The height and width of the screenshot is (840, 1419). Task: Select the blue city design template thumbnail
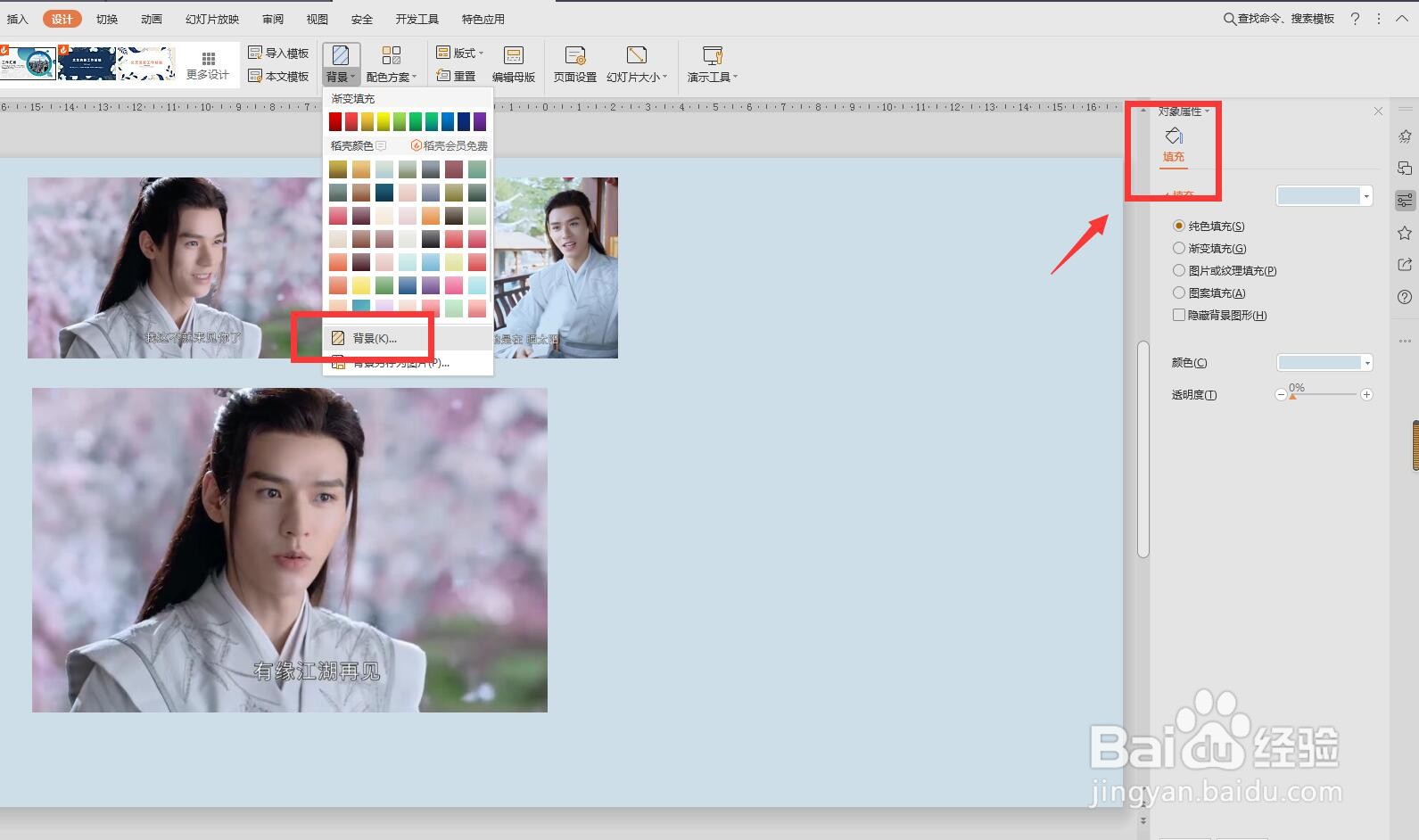(x=29, y=63)
